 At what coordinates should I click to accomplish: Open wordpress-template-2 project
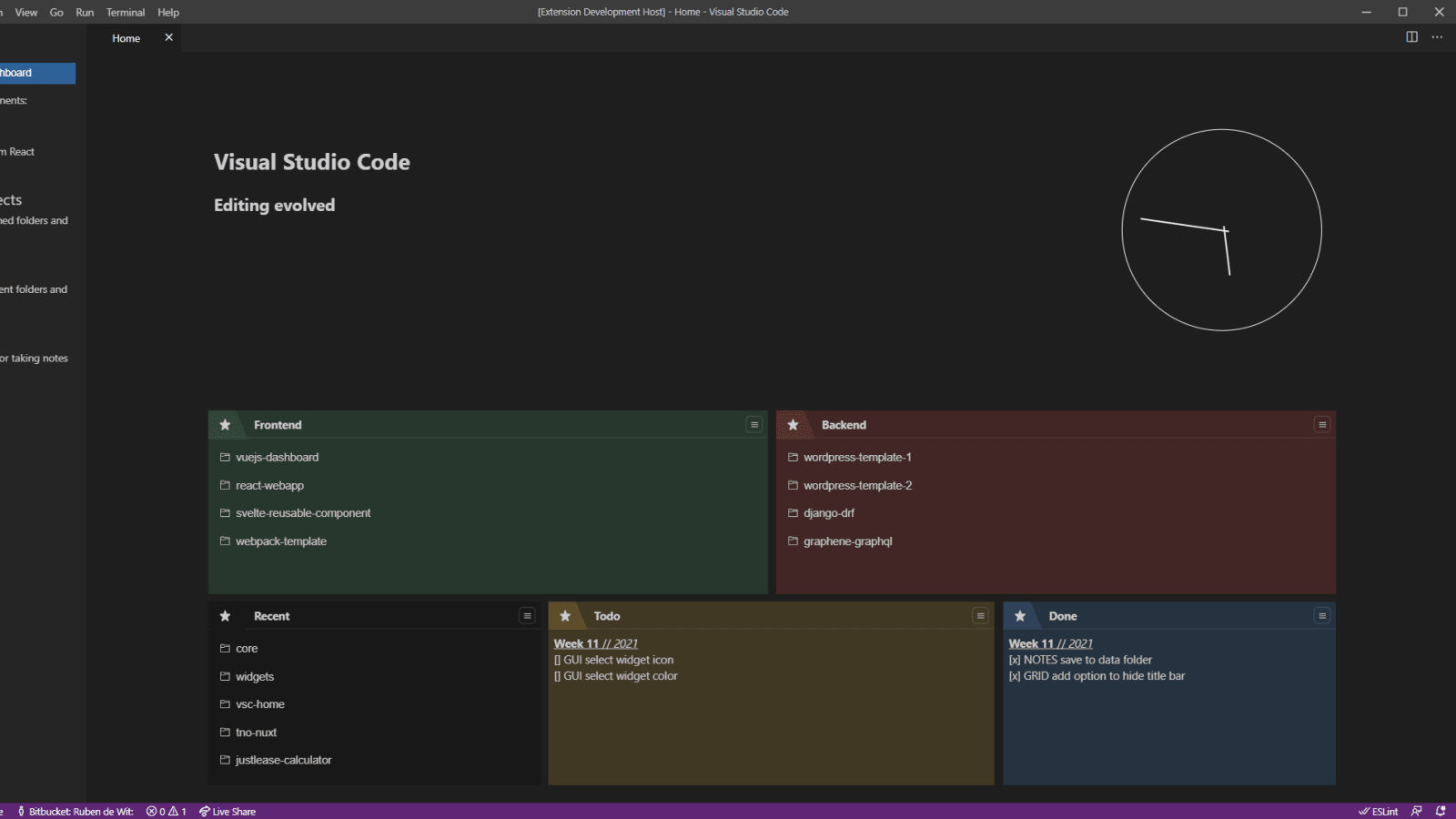857,486
